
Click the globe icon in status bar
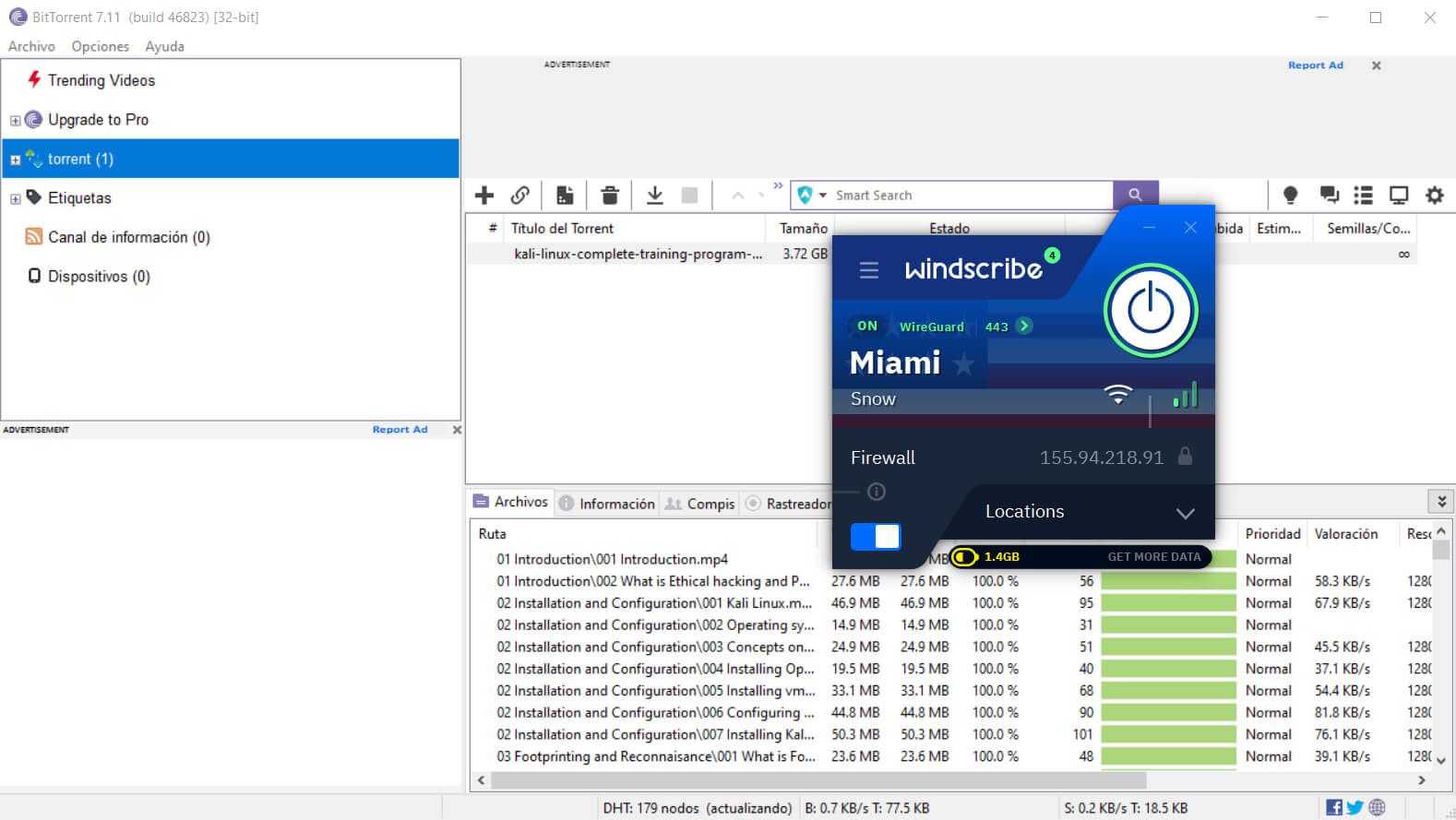point(1377,808)
